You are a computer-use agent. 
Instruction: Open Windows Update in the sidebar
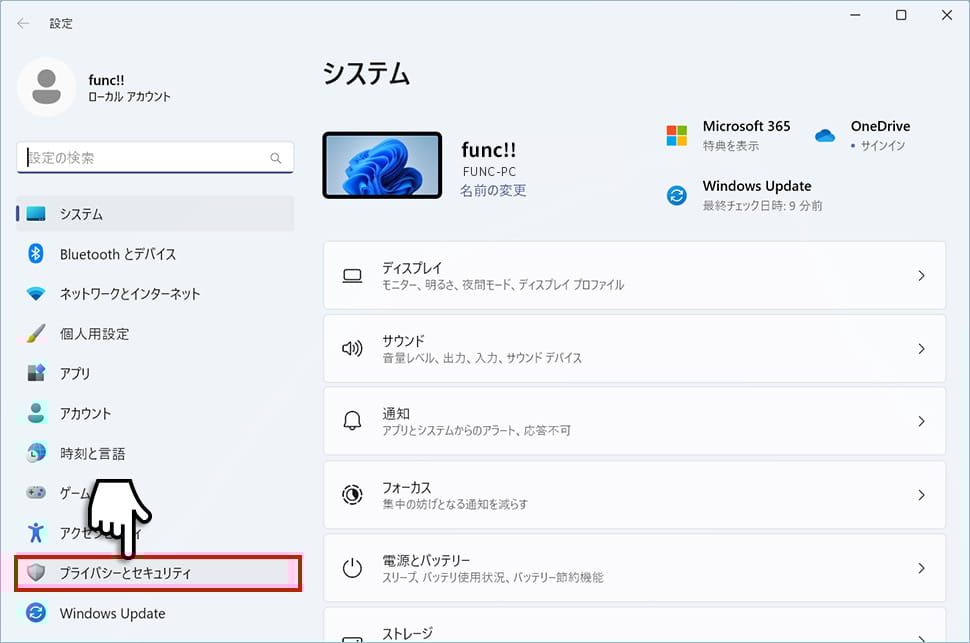point(155,613)
